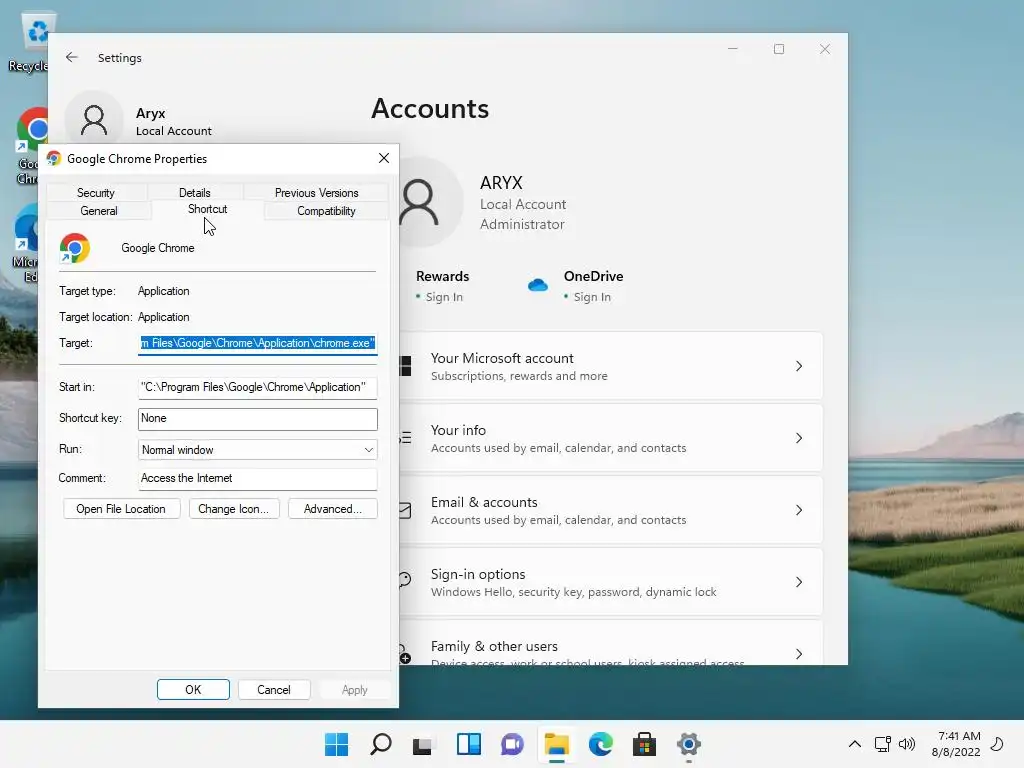Maximize the Settings window

pos(778,49)
